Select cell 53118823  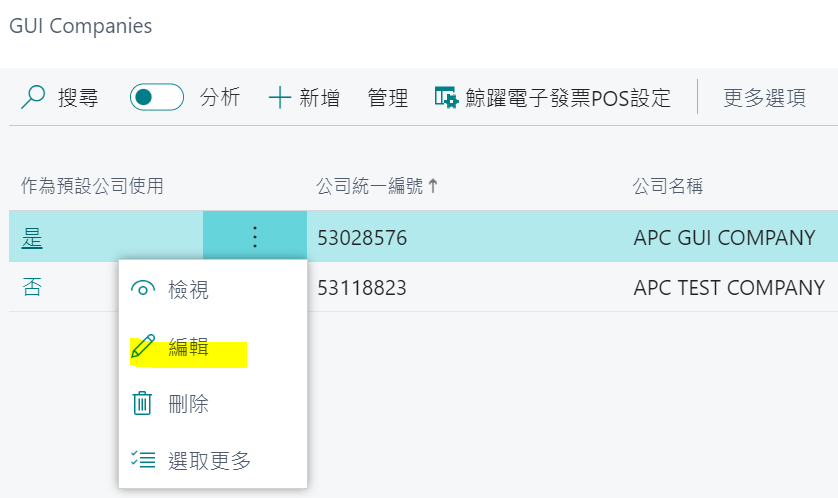click(x=362, y=288)
